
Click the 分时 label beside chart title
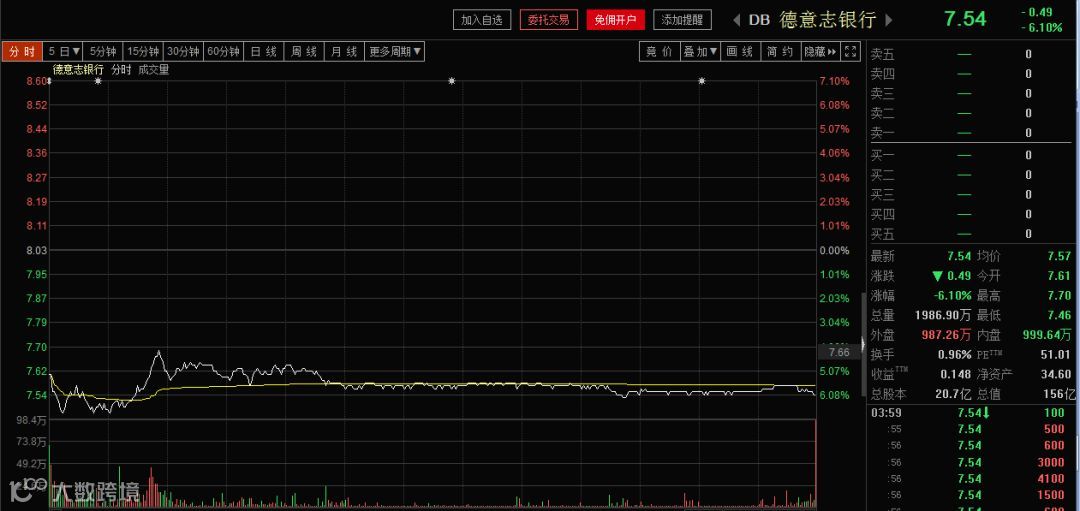[121, 70]
